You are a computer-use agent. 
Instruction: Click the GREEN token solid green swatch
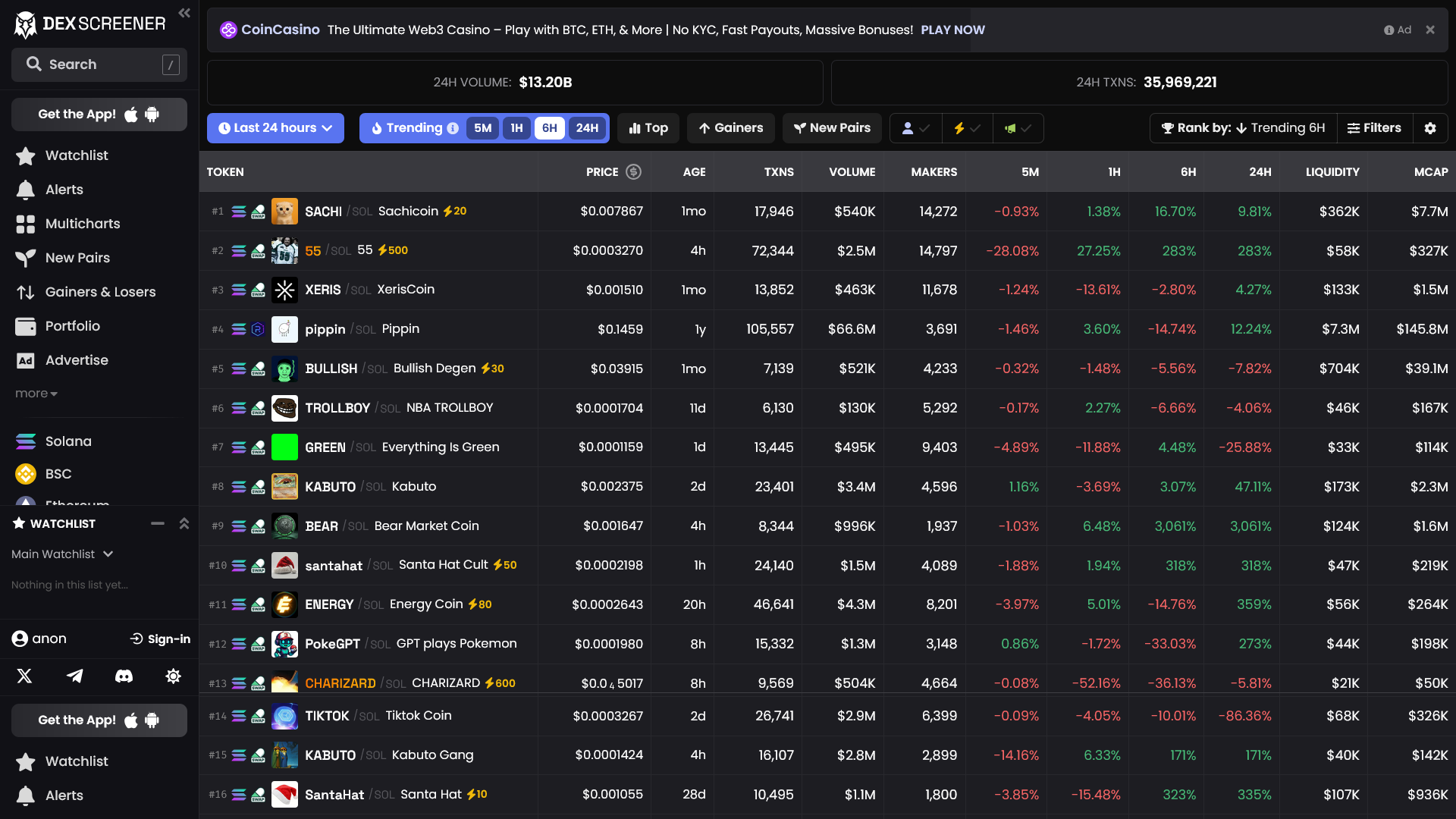point(284,447)
